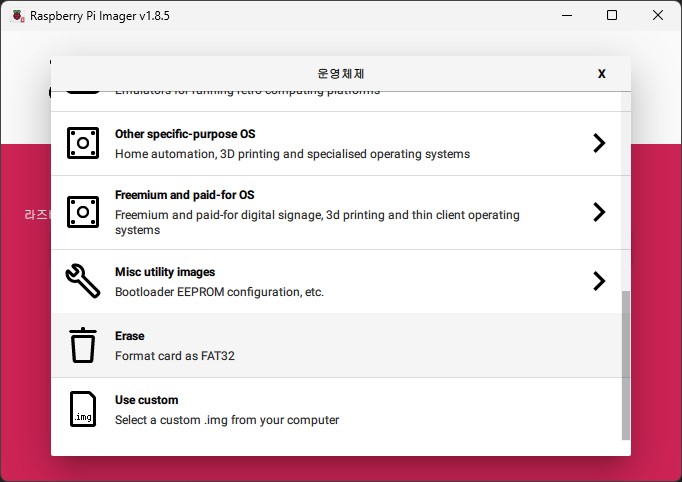Open Misc utility images submenu arrow

coord(599,281)
